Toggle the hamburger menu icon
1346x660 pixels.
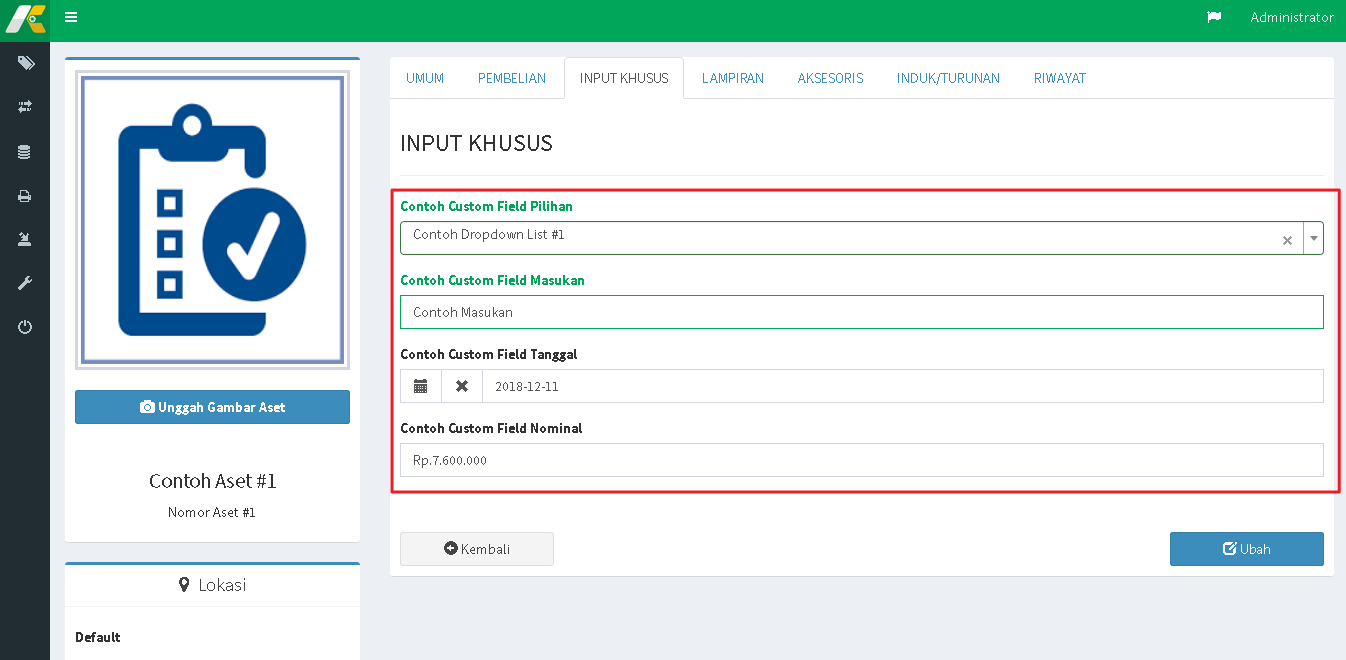pyautogui.click(x=71, y=17)
